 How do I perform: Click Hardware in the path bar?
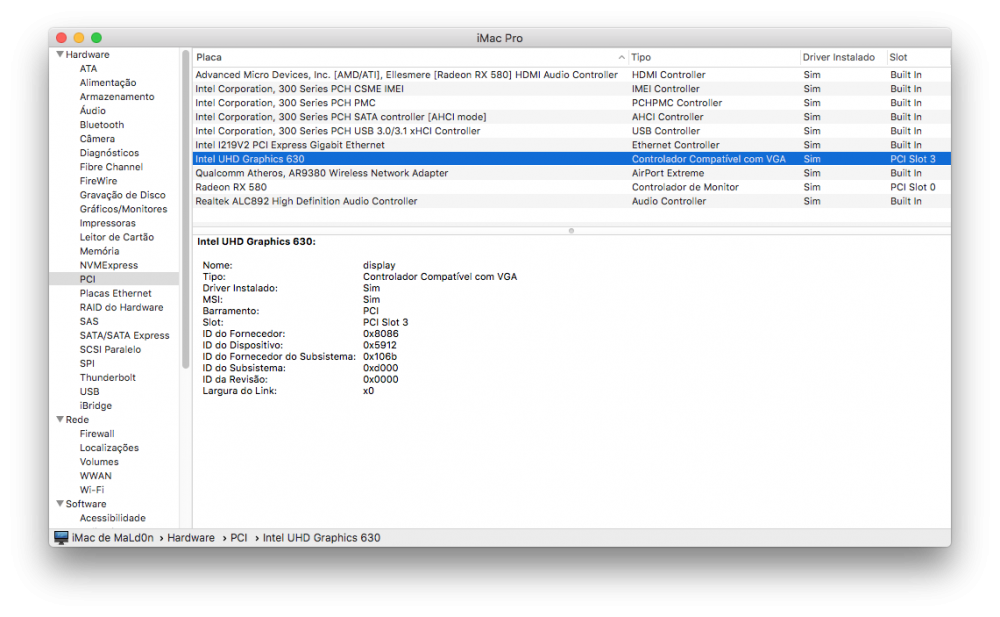191,538
